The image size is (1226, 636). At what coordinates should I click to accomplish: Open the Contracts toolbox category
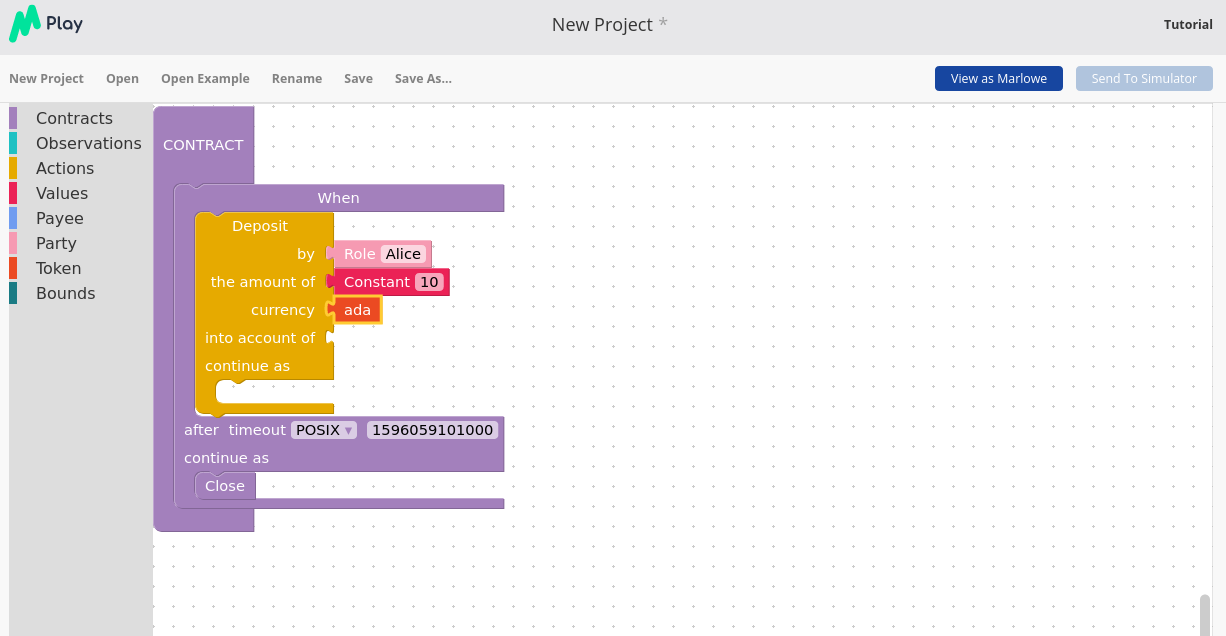pyautogui.click(x=74, y=118)
